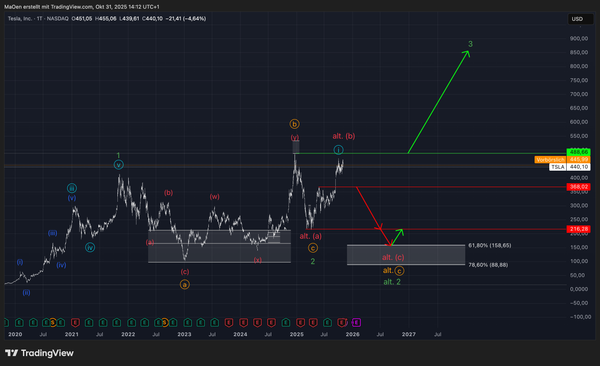This screenshot has height=366, width=600.
Task: Select the orange split marker in 2020
Action: click(52, 323)
